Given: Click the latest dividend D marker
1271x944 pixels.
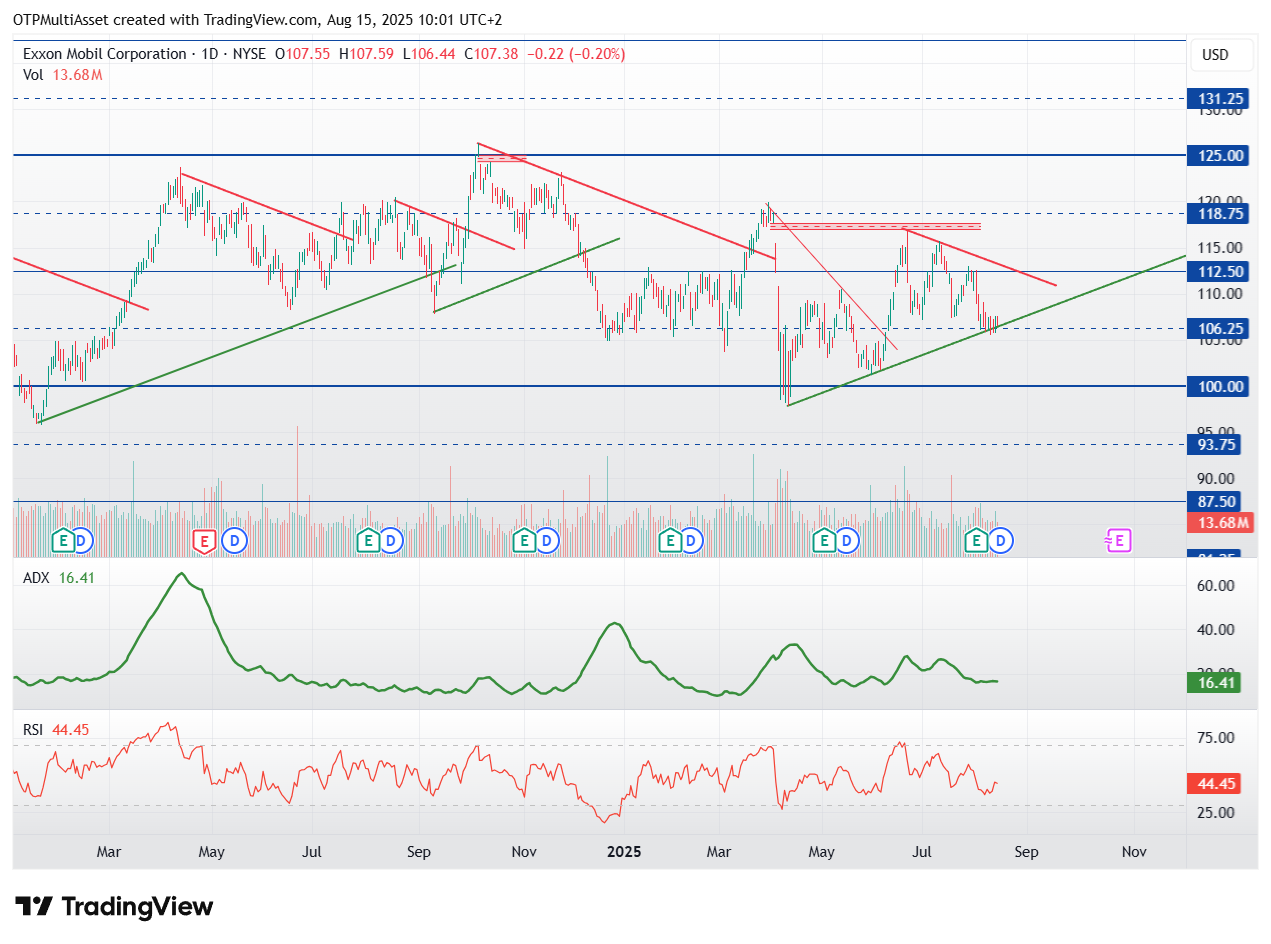Looking at the screenshot, I should click(1002, 541).
